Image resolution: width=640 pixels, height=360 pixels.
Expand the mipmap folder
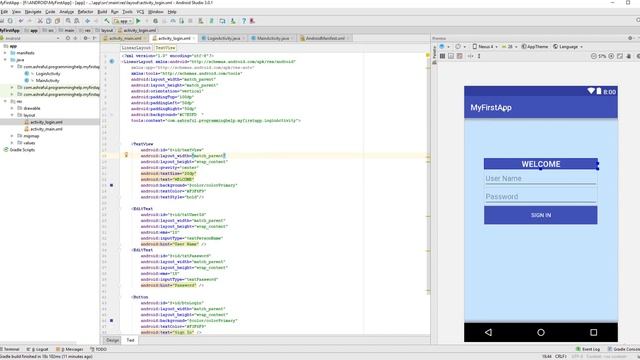click(x=12, y=136)
